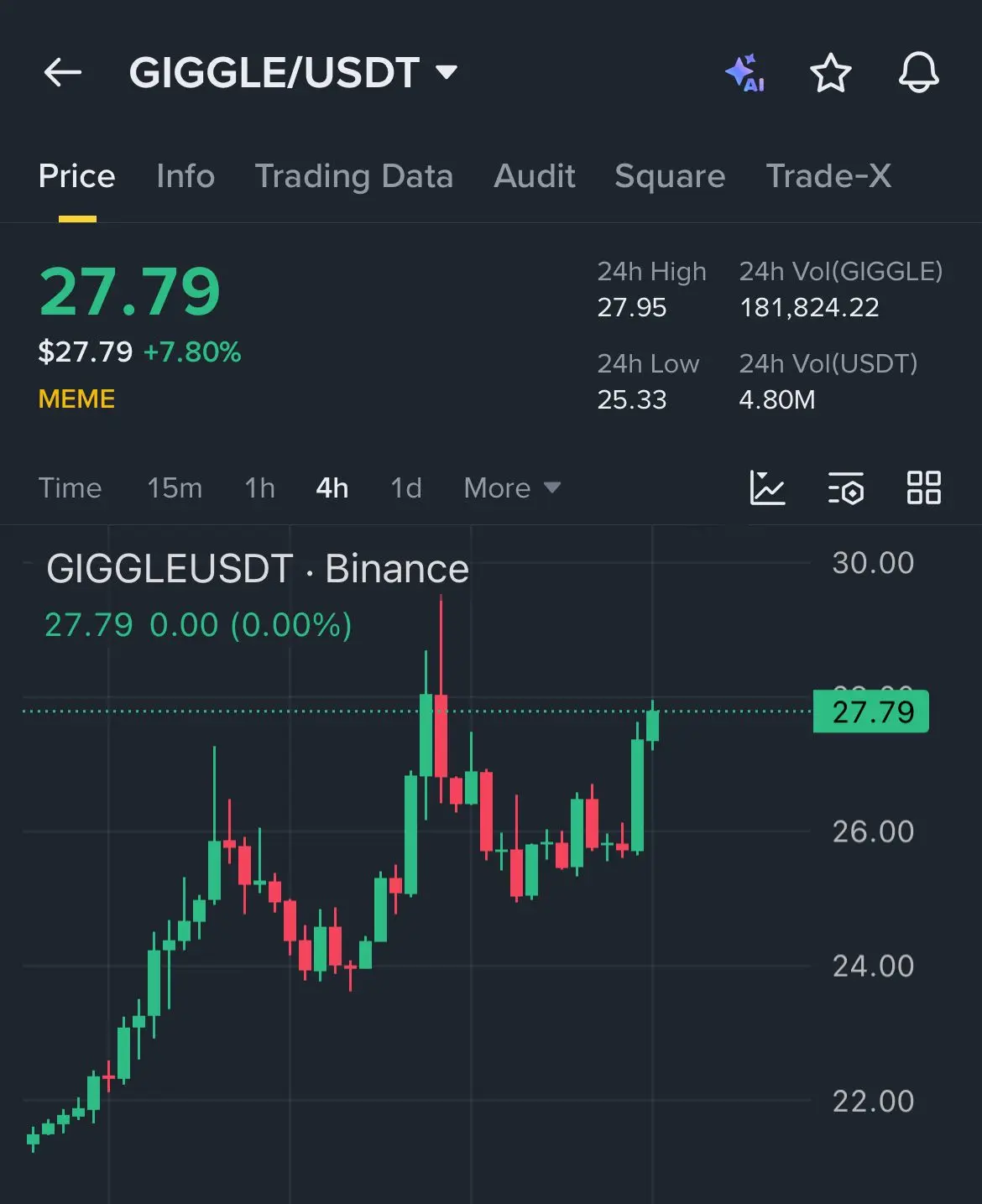Open price alerts bell icon
This screenshot has width=982, height=1204.
coord(919,73)
